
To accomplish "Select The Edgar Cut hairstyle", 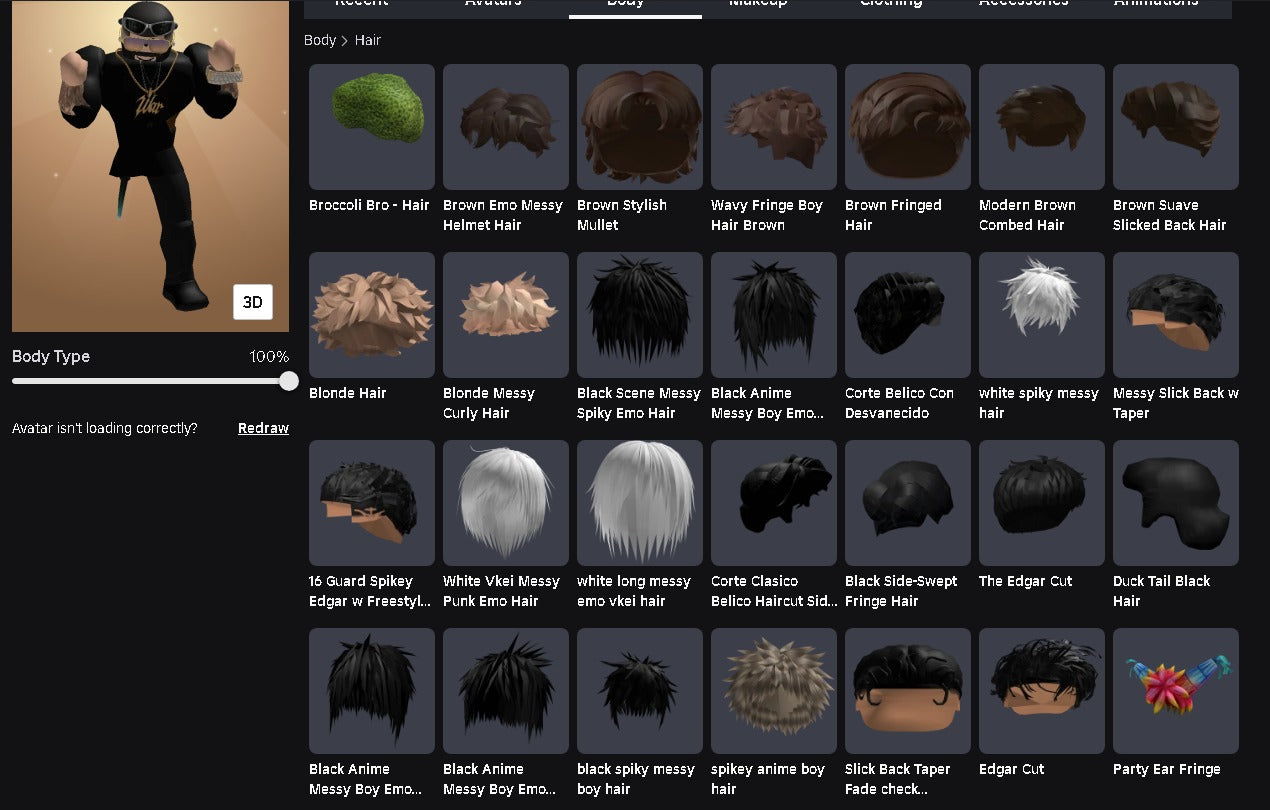I will [x=1042, y=503].
